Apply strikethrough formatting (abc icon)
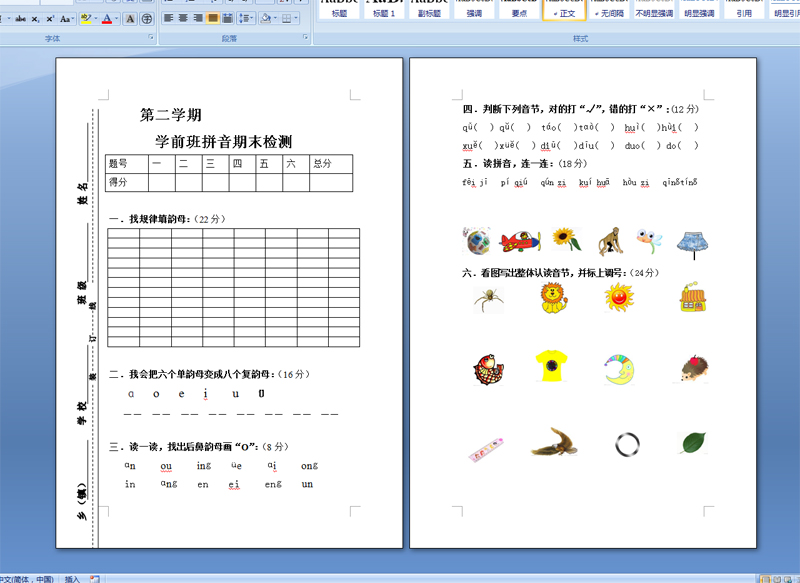Screen dimensions: 800x583 tap(20, 19)
